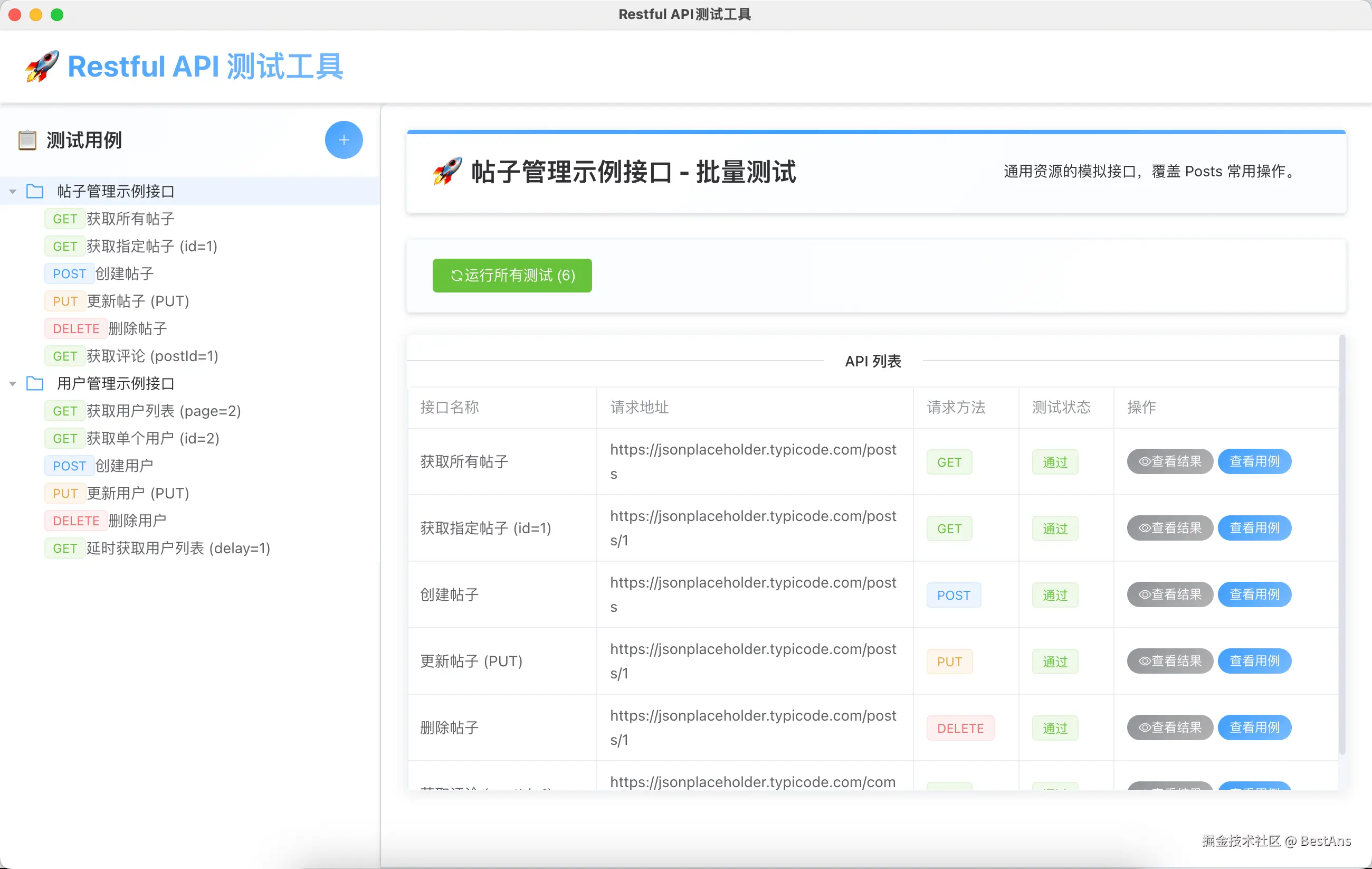This screenshot has width=1372, height=869.
Task: Open 查看用例 for 更新帖子 (PUT) row
Action: pos(1254,661)
